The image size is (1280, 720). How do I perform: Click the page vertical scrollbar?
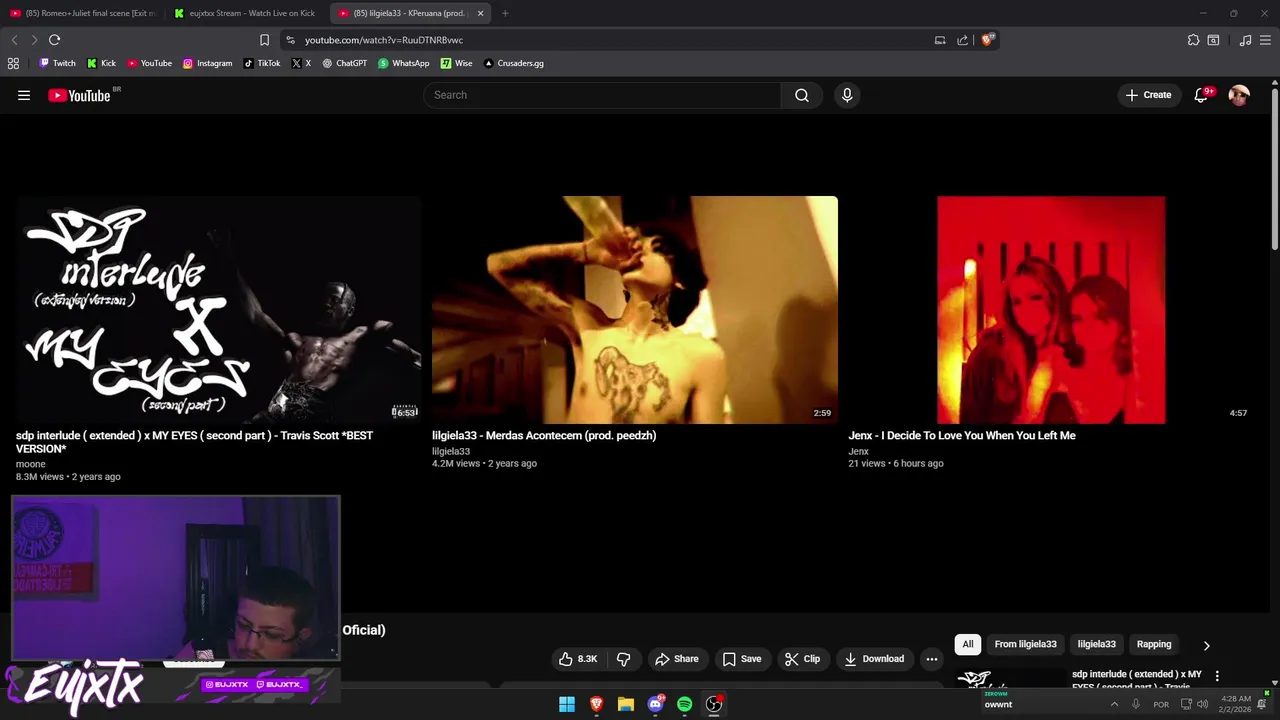pyautogui.click(x=1275, y=170)
